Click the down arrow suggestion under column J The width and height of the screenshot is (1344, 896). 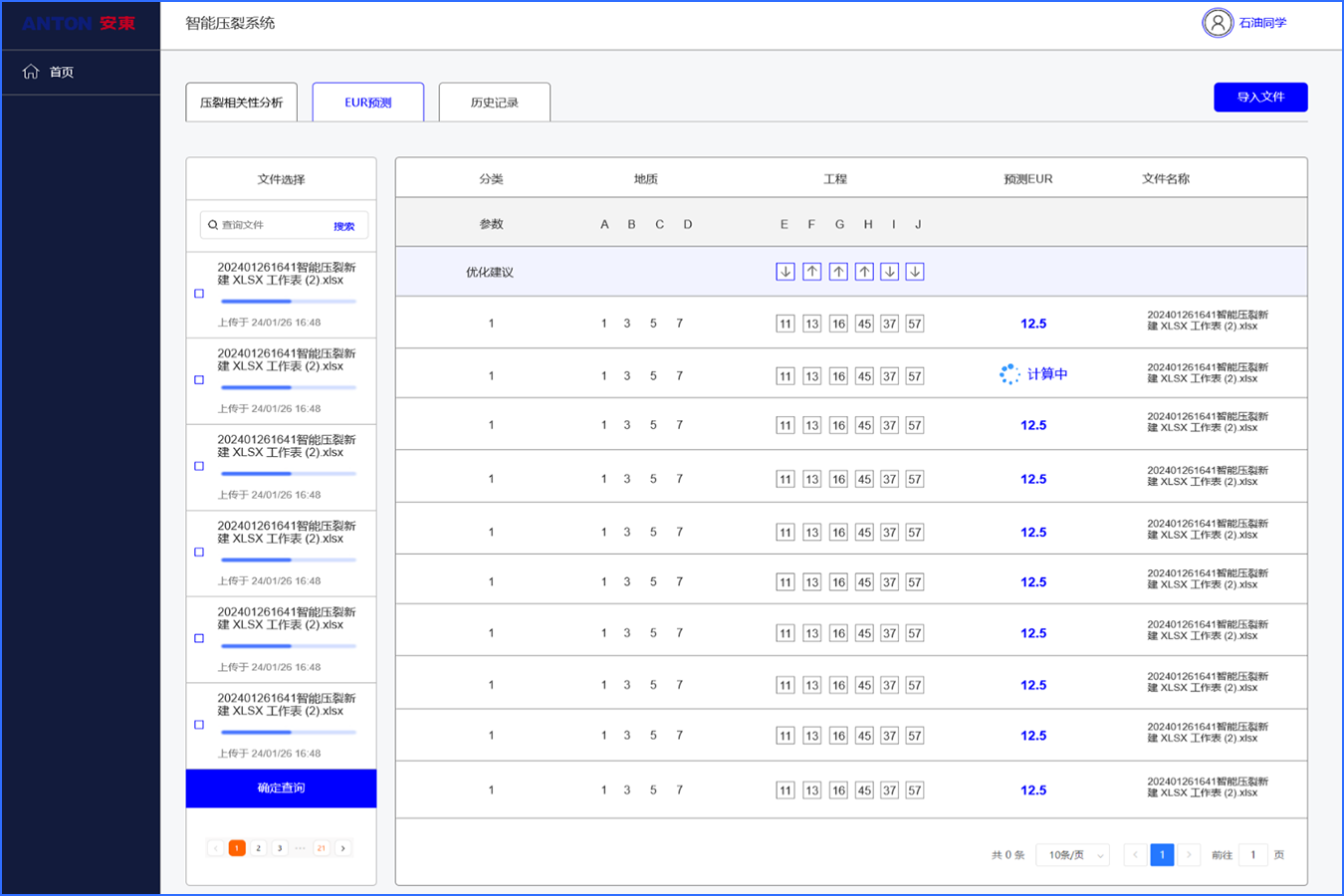pos(915,272)
